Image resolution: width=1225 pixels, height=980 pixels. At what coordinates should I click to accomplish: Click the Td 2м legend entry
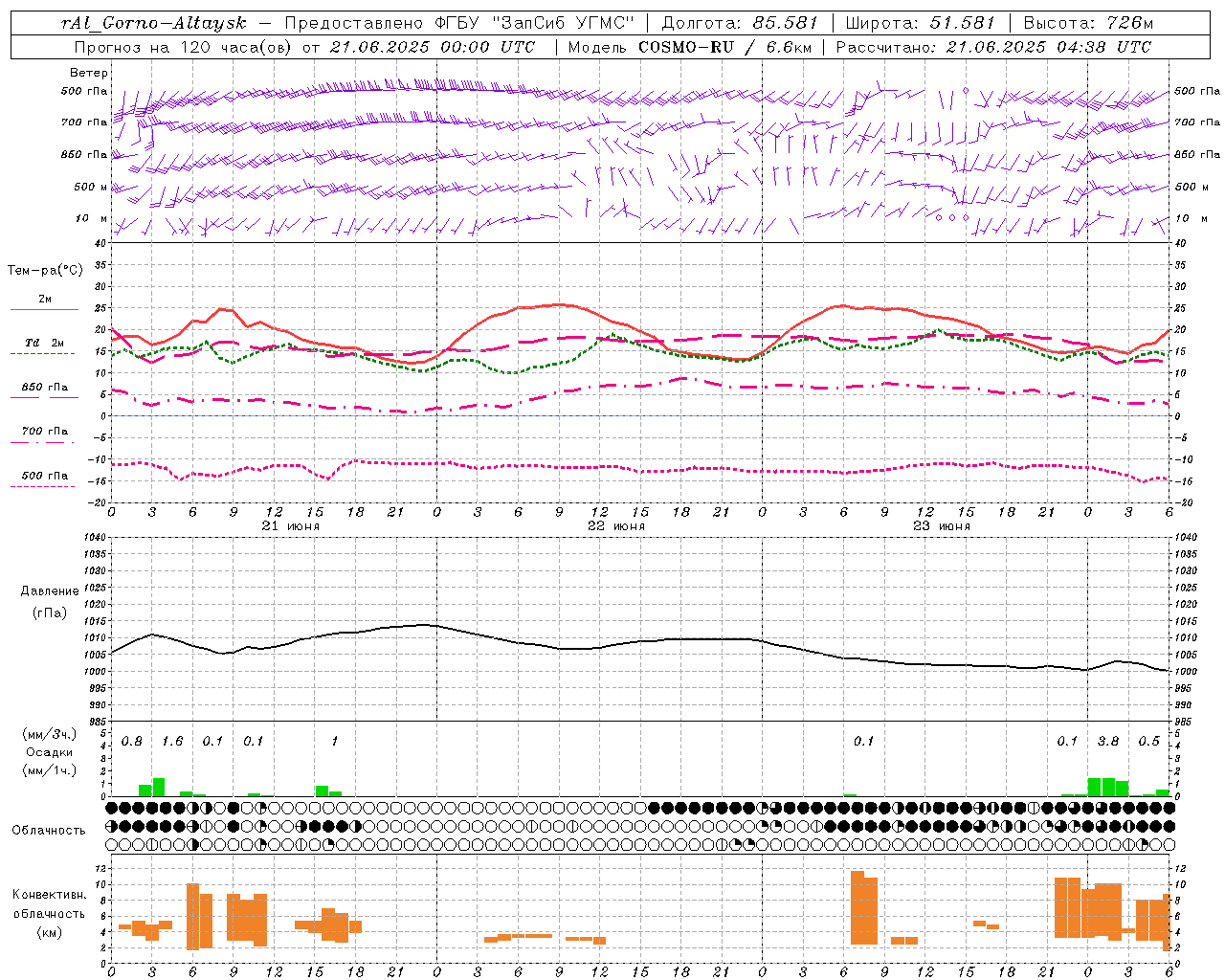[44, 343]
